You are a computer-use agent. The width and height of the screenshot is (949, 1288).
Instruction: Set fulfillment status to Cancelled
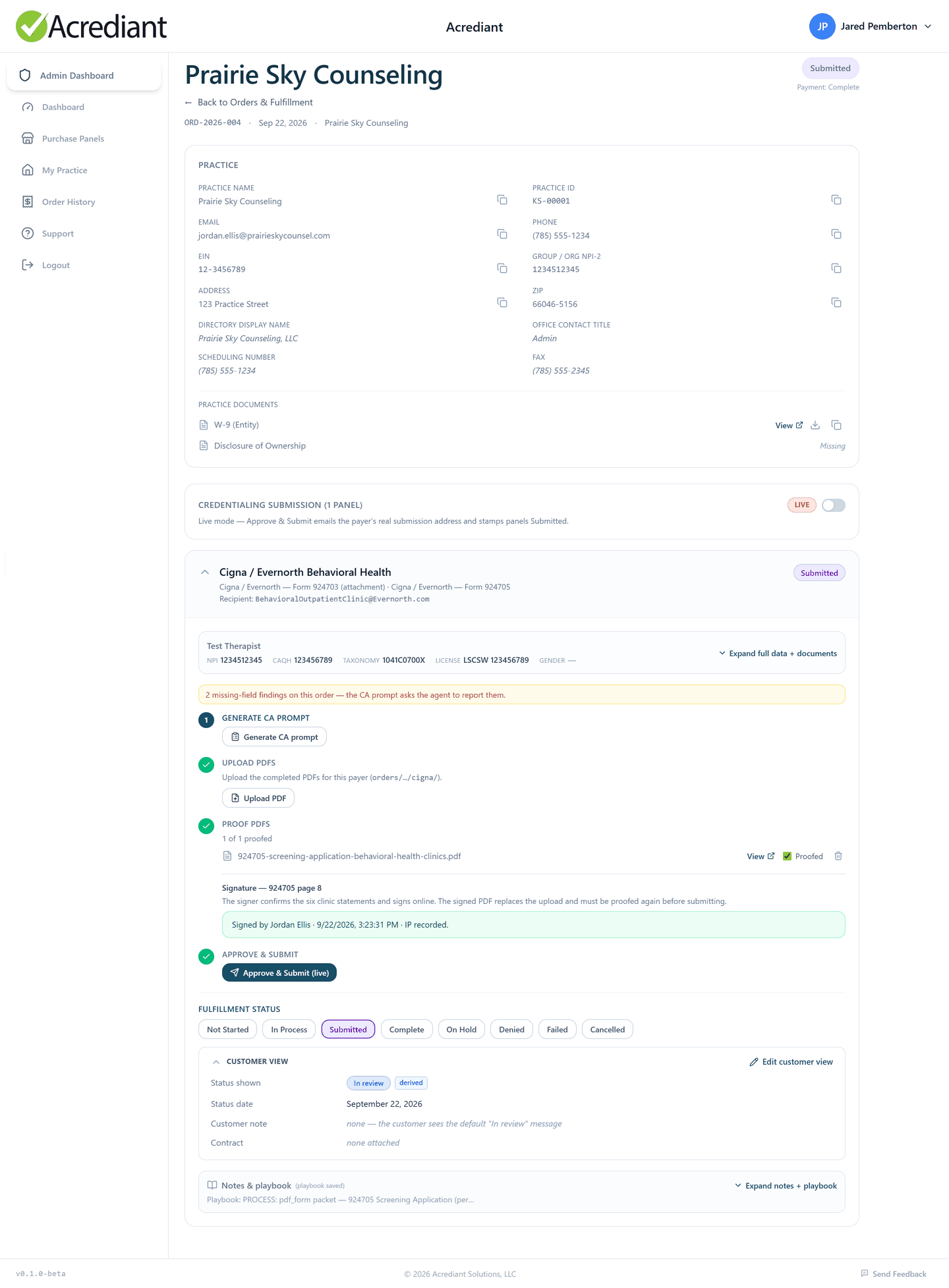pos(608,1030)
